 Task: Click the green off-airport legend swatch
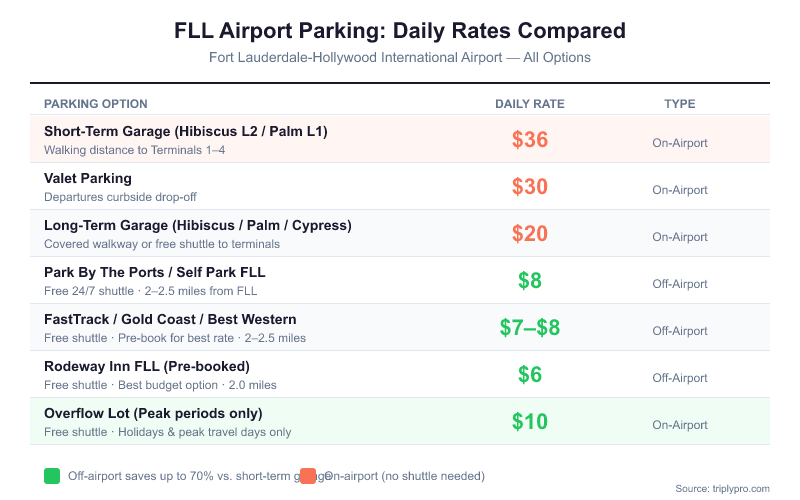click(x=52, y=476)
